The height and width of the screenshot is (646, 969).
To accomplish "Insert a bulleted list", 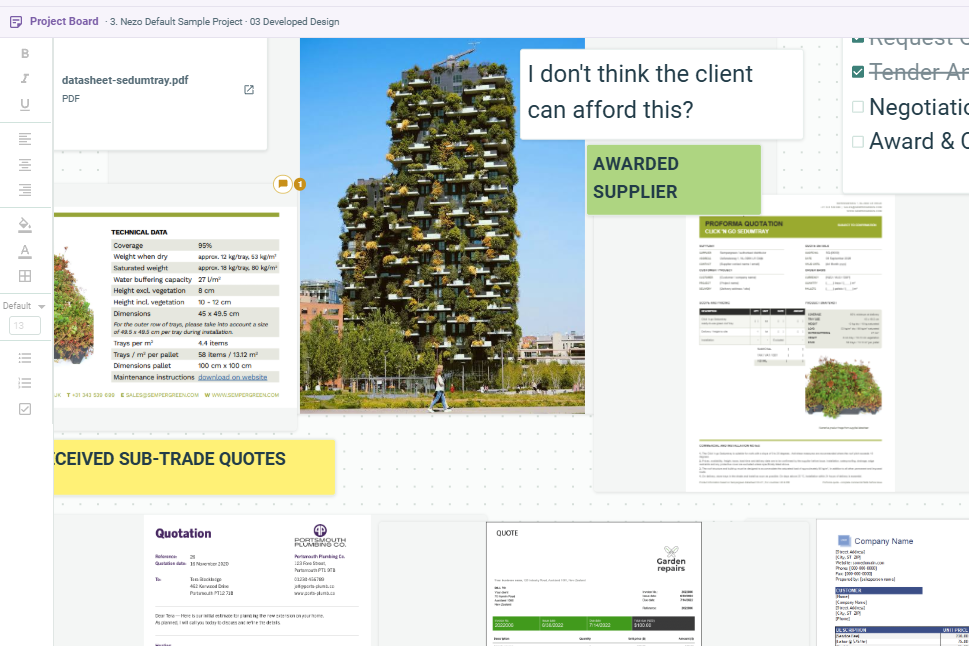I will pos(25,358).
